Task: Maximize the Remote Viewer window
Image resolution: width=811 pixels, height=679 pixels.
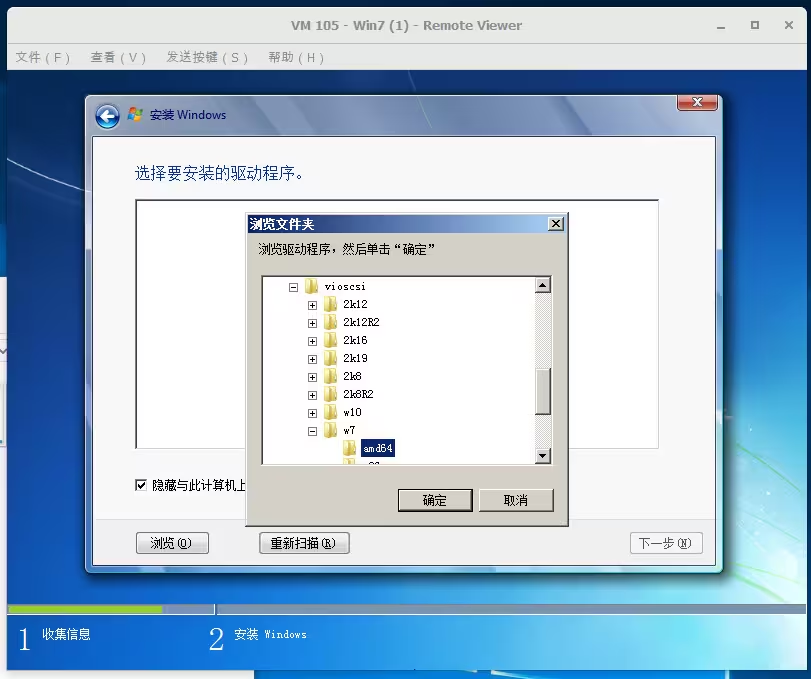Action: (755, 25)
